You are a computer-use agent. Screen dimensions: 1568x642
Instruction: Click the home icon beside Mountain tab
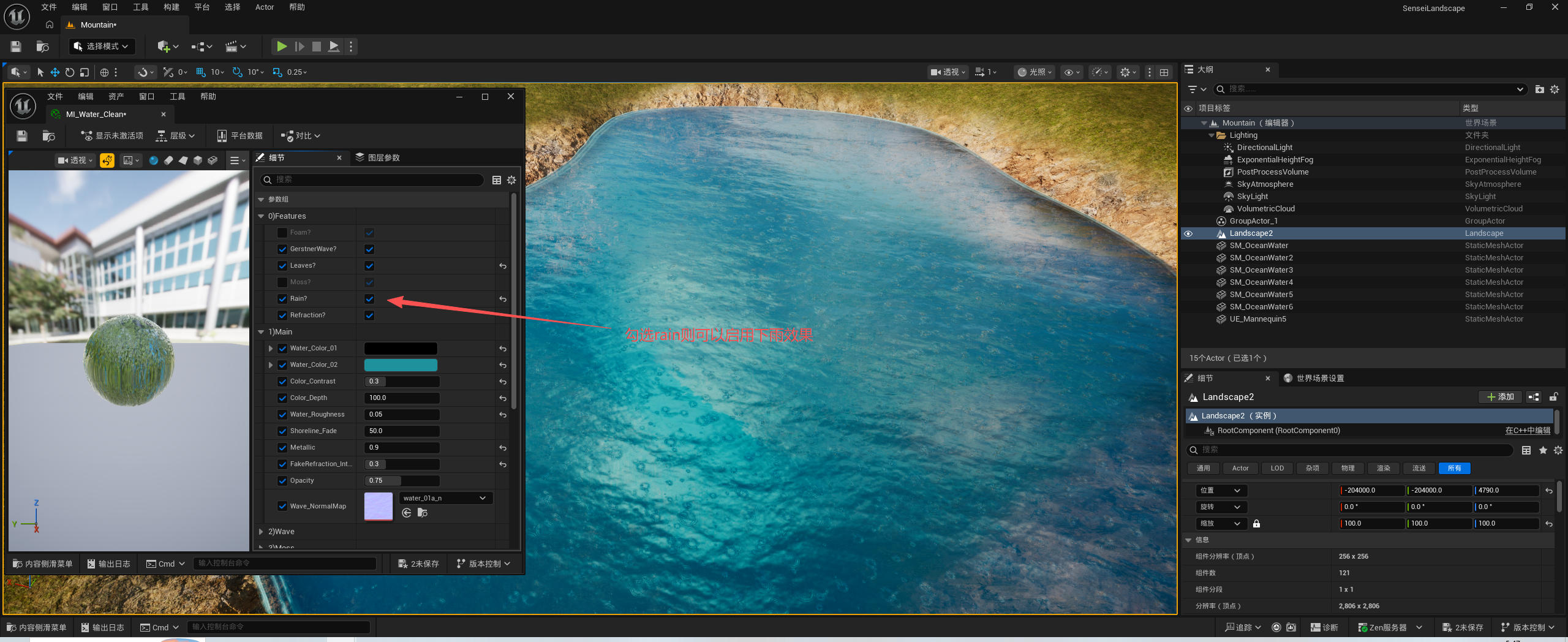pos(50,25)
